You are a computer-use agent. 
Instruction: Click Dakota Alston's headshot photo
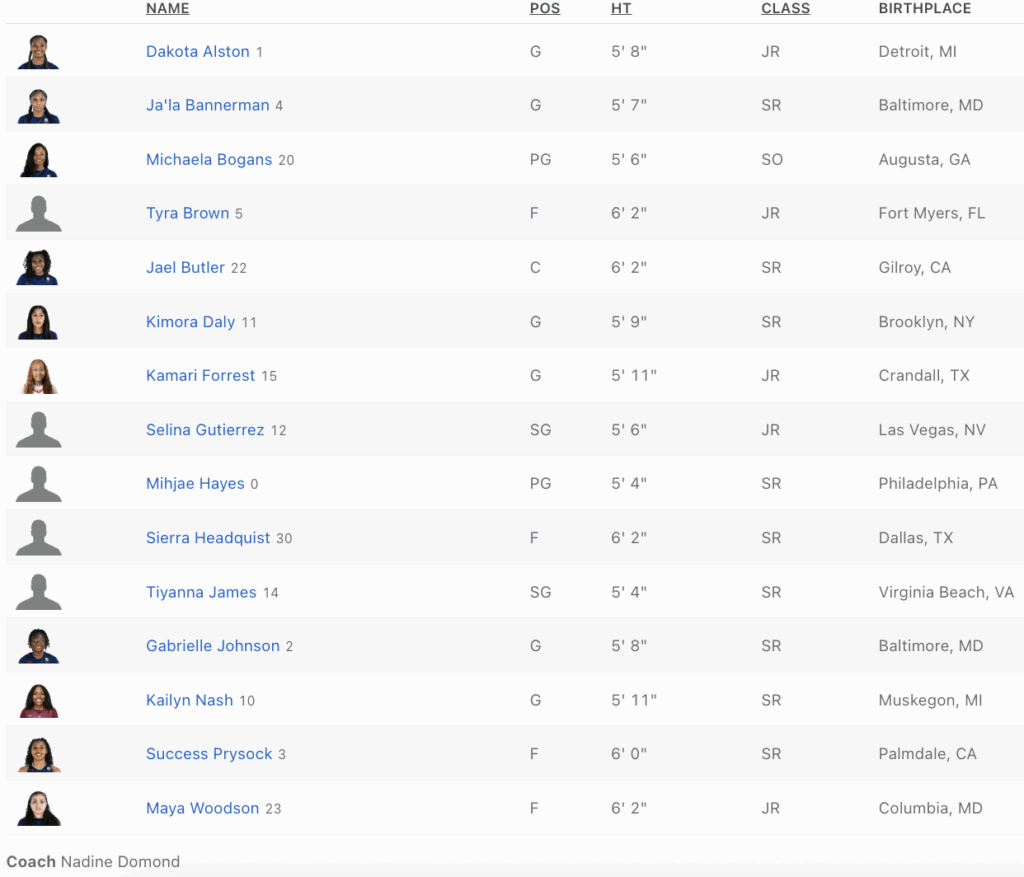[39, 52]
